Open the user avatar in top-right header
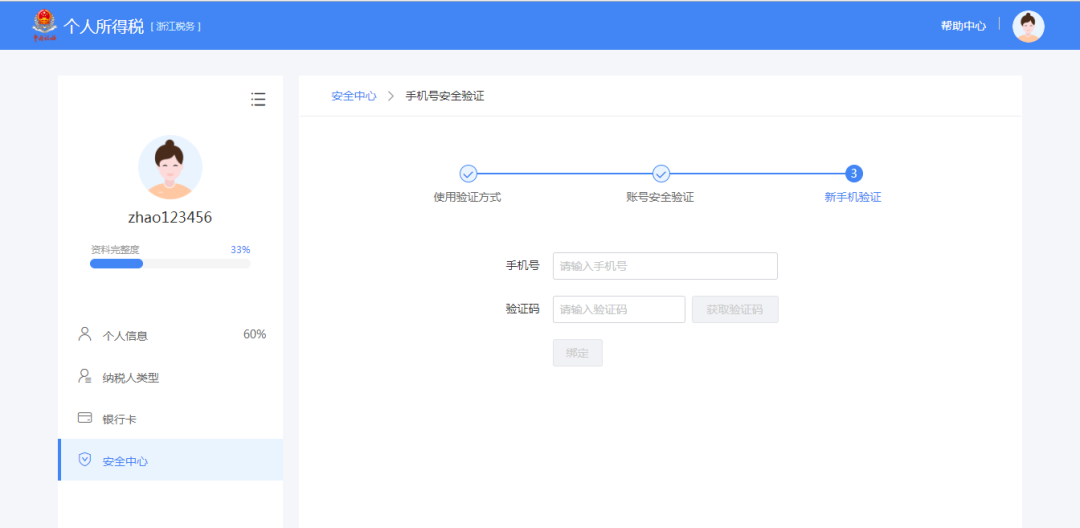This screenshot has height=528, width=1080. click(1028, 26)
